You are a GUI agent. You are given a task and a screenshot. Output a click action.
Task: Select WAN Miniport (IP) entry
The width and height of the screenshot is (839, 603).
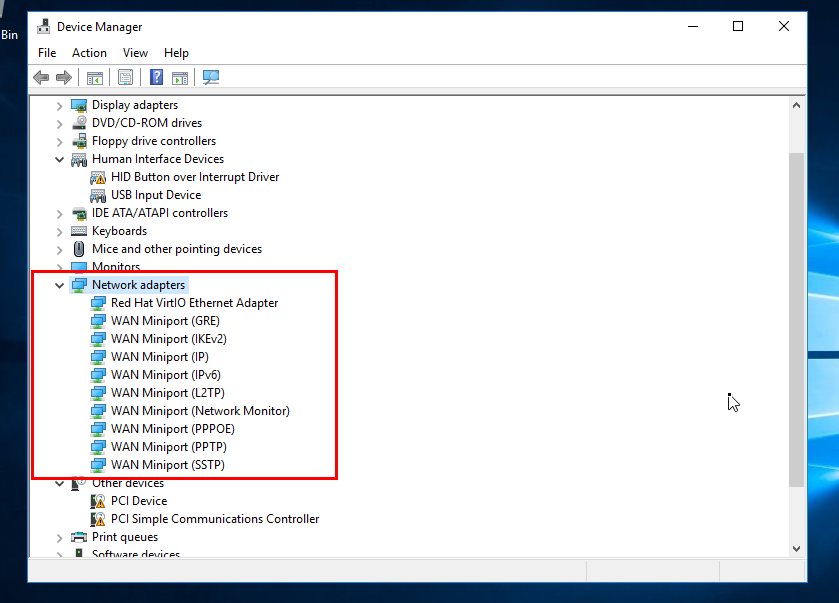159,357
